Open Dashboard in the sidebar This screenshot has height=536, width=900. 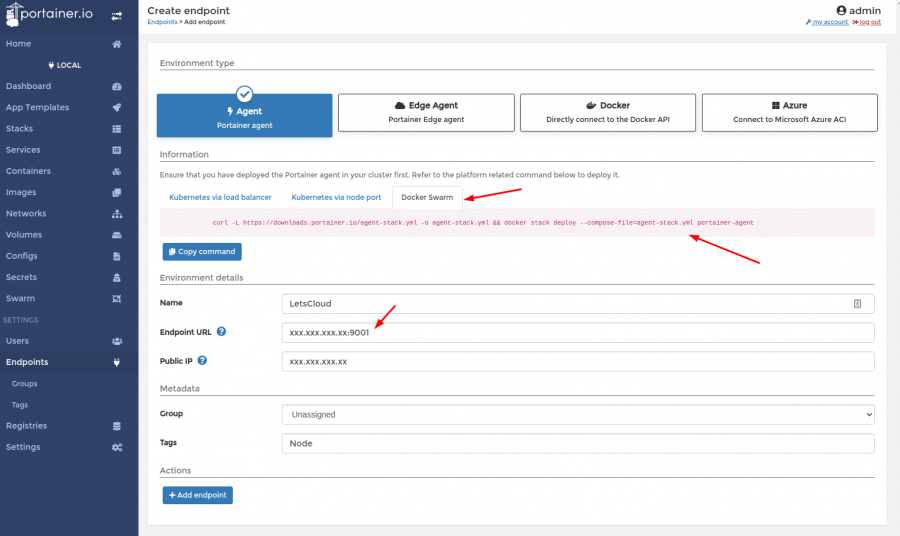click(69, 87)
